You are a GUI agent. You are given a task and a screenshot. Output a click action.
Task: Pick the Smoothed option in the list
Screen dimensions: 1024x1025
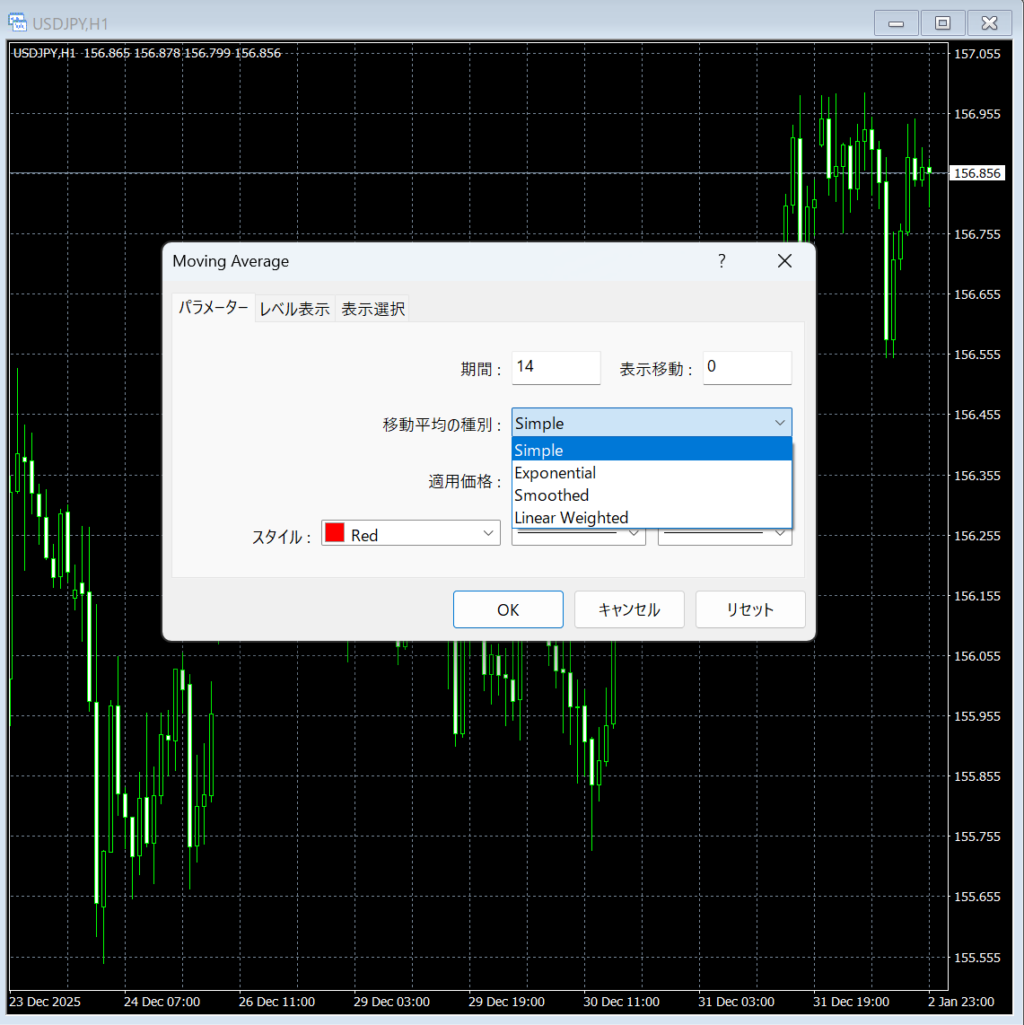click(x=650, y=495)
